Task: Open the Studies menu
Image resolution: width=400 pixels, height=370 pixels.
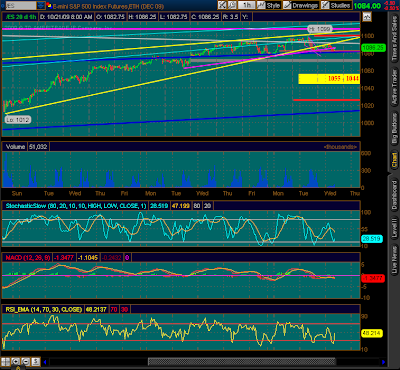Action: pos(336,5)
